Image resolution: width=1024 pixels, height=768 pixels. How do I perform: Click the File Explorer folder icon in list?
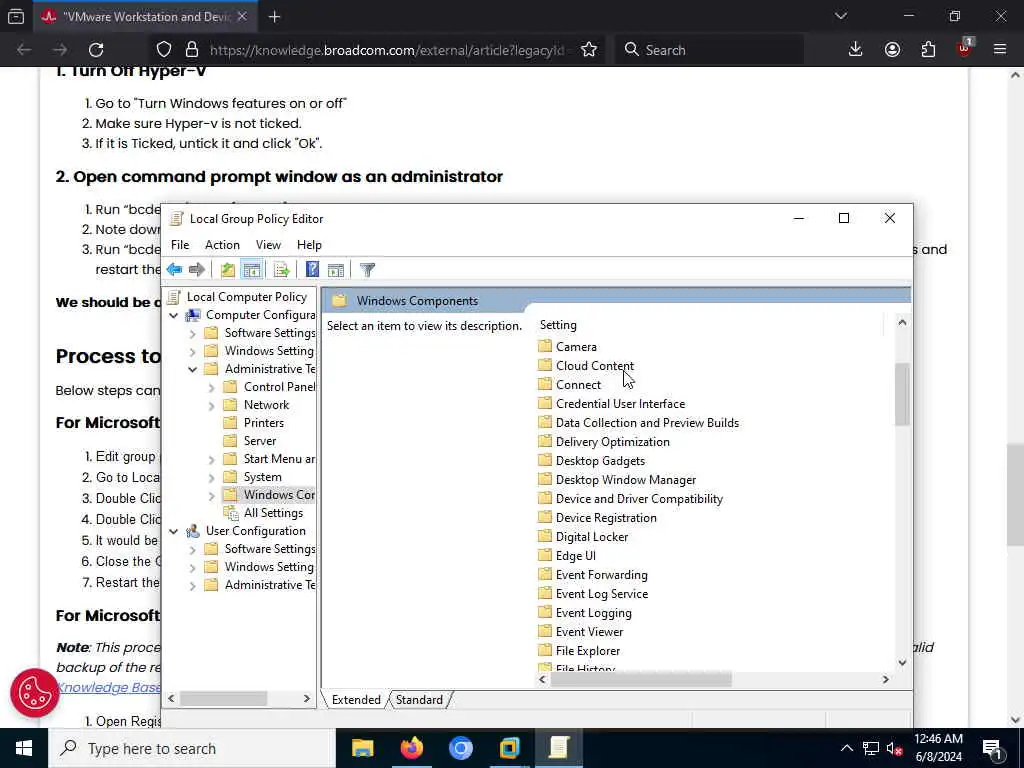coord(545,650)
